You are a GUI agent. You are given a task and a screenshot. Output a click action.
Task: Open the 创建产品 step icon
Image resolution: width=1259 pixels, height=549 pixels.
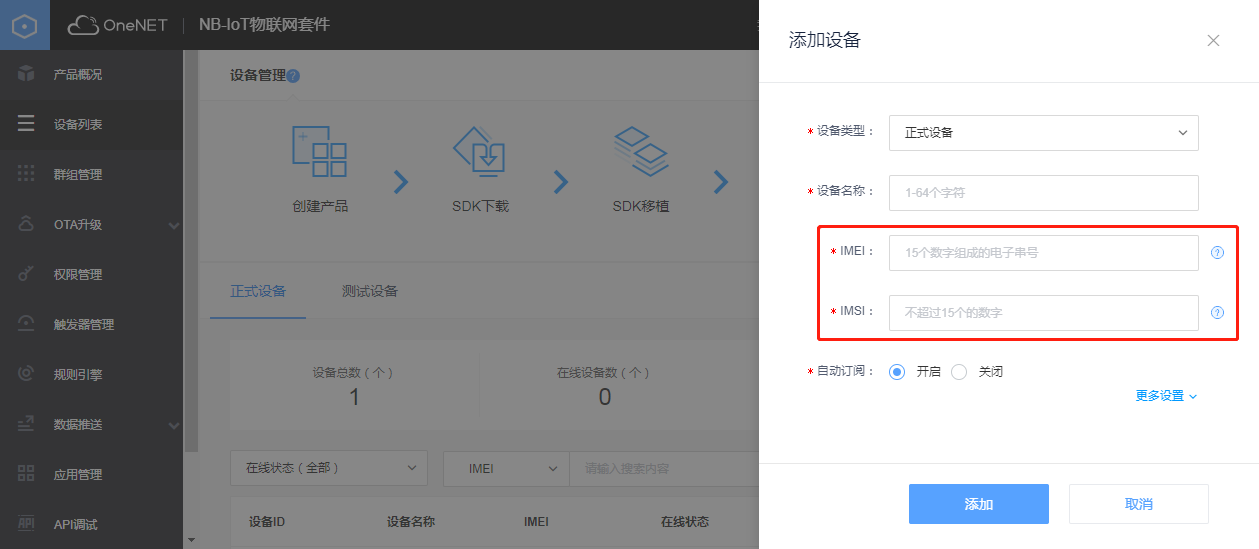(319, 152)
